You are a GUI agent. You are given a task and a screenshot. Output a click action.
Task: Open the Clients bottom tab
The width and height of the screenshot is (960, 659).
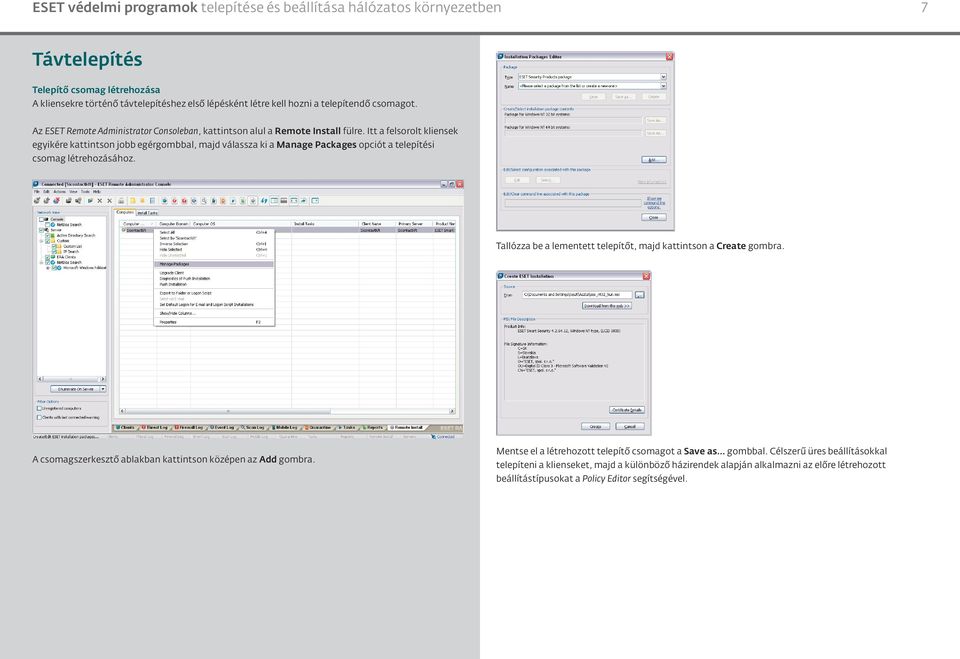point(126,427)
